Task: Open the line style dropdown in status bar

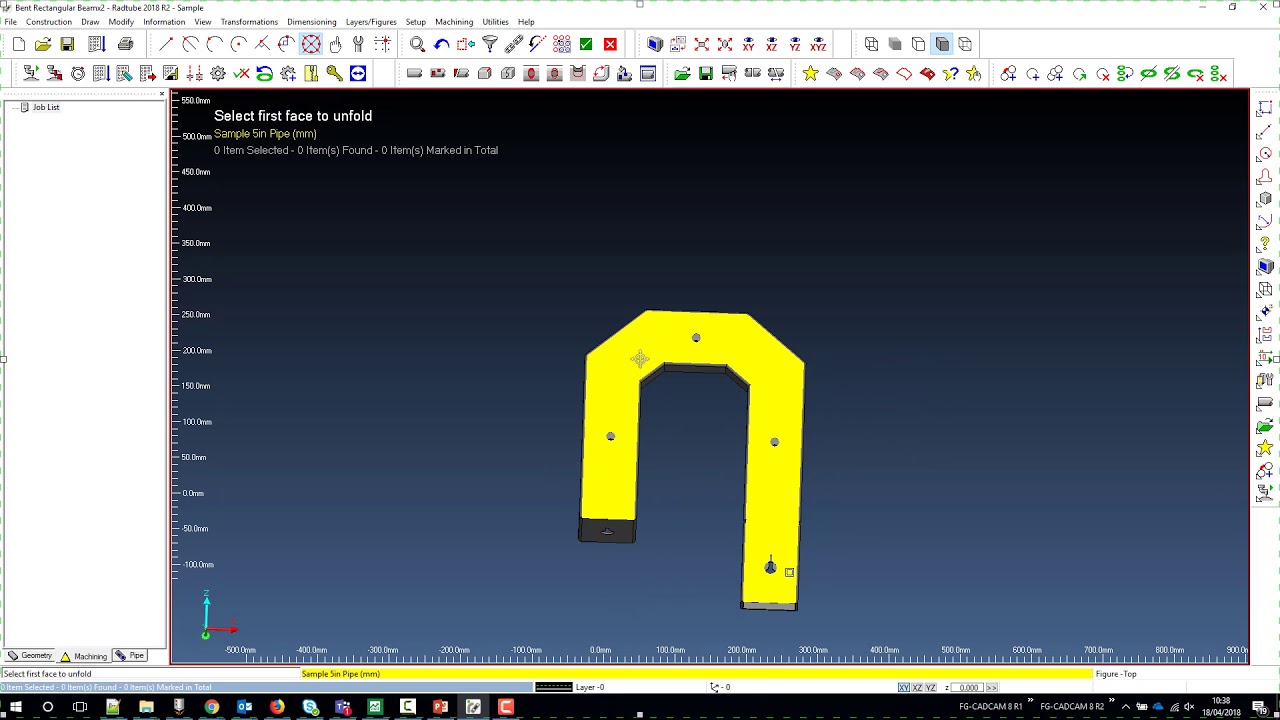Action: tap(553, 687)
